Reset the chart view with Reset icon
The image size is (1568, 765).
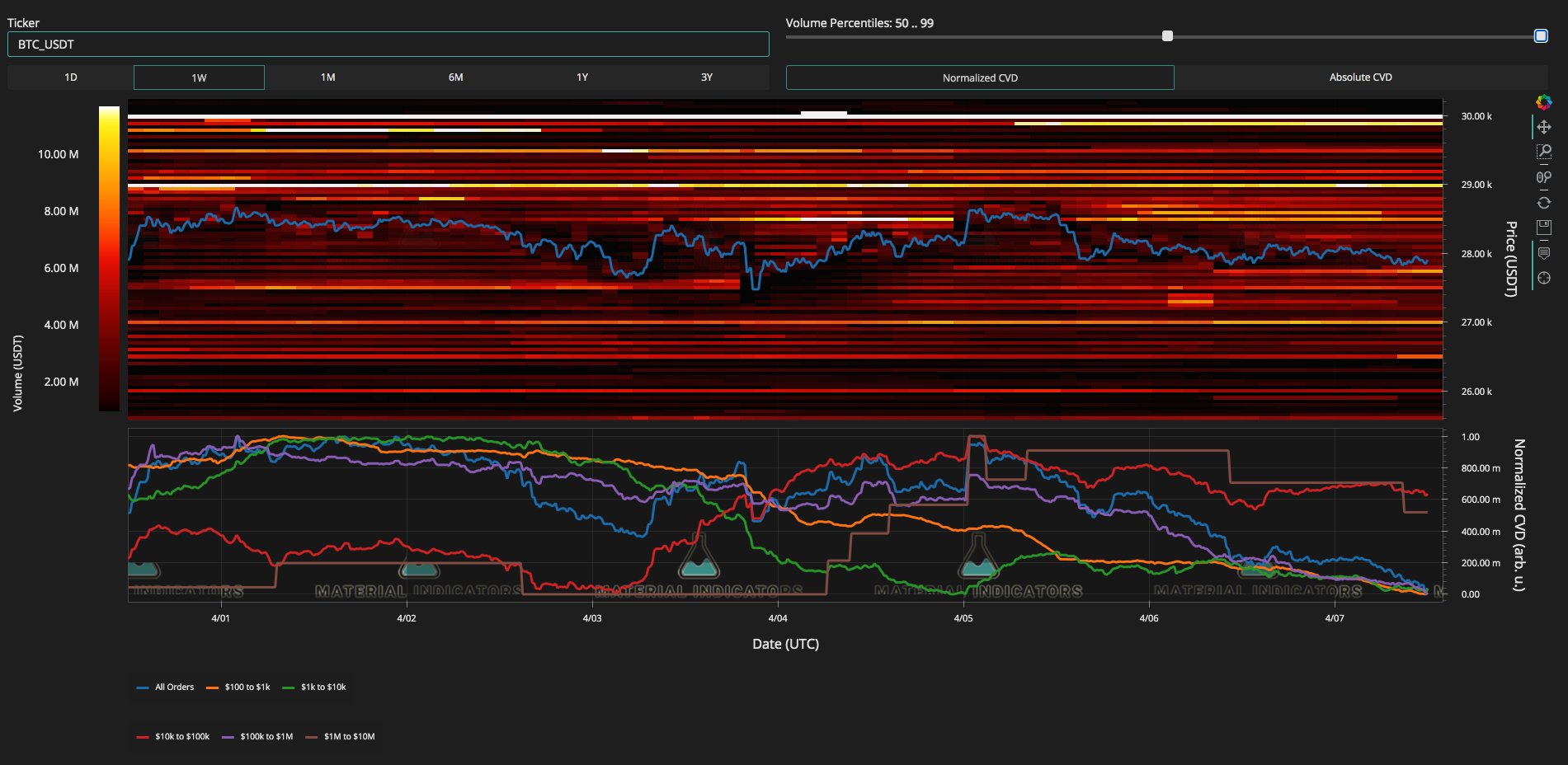(x=1543, y=203)
